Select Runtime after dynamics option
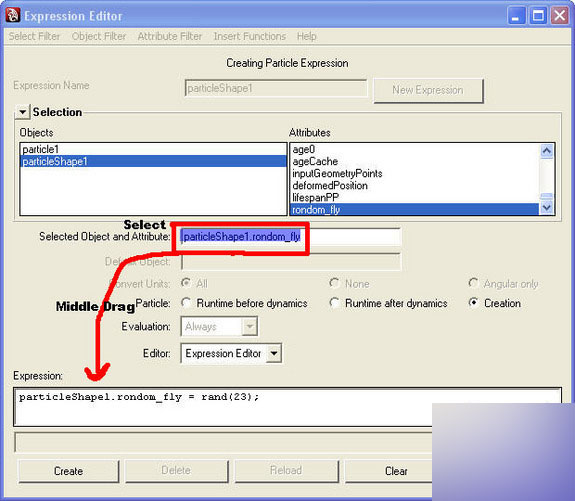575x501 pixels. tap(334, 303)
